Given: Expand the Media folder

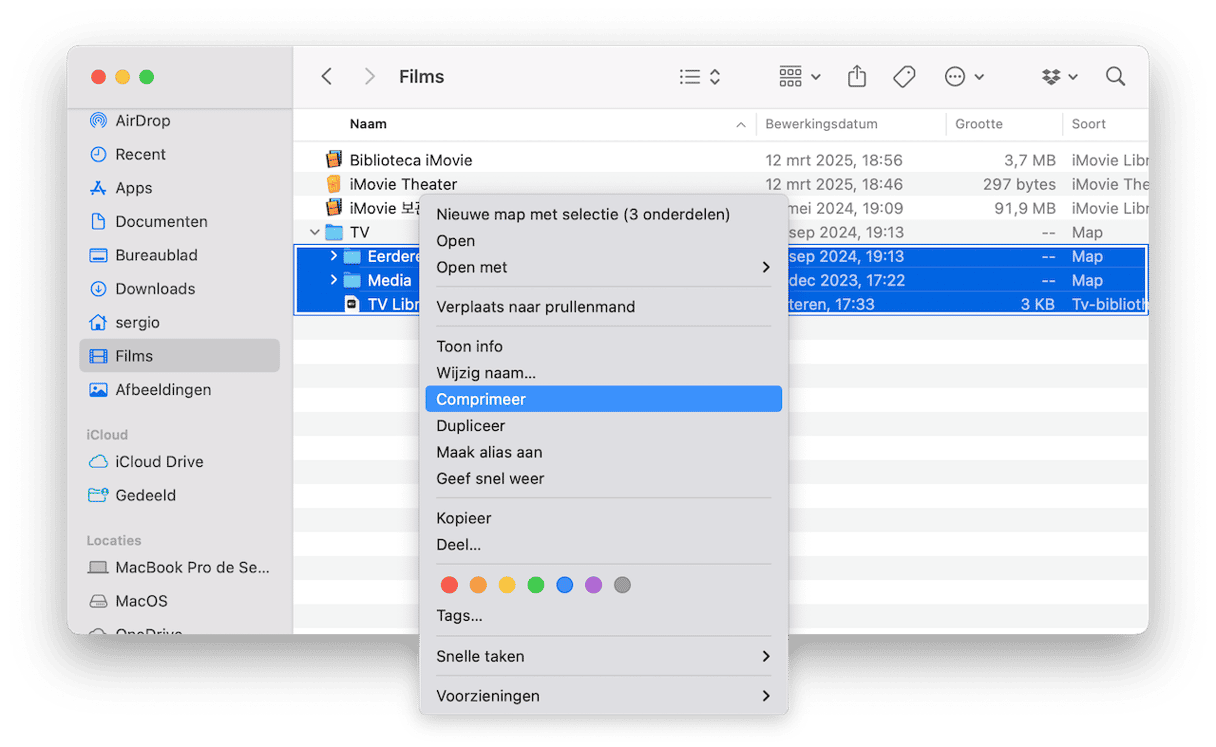Looking at the screenshot, I should 334,281.
